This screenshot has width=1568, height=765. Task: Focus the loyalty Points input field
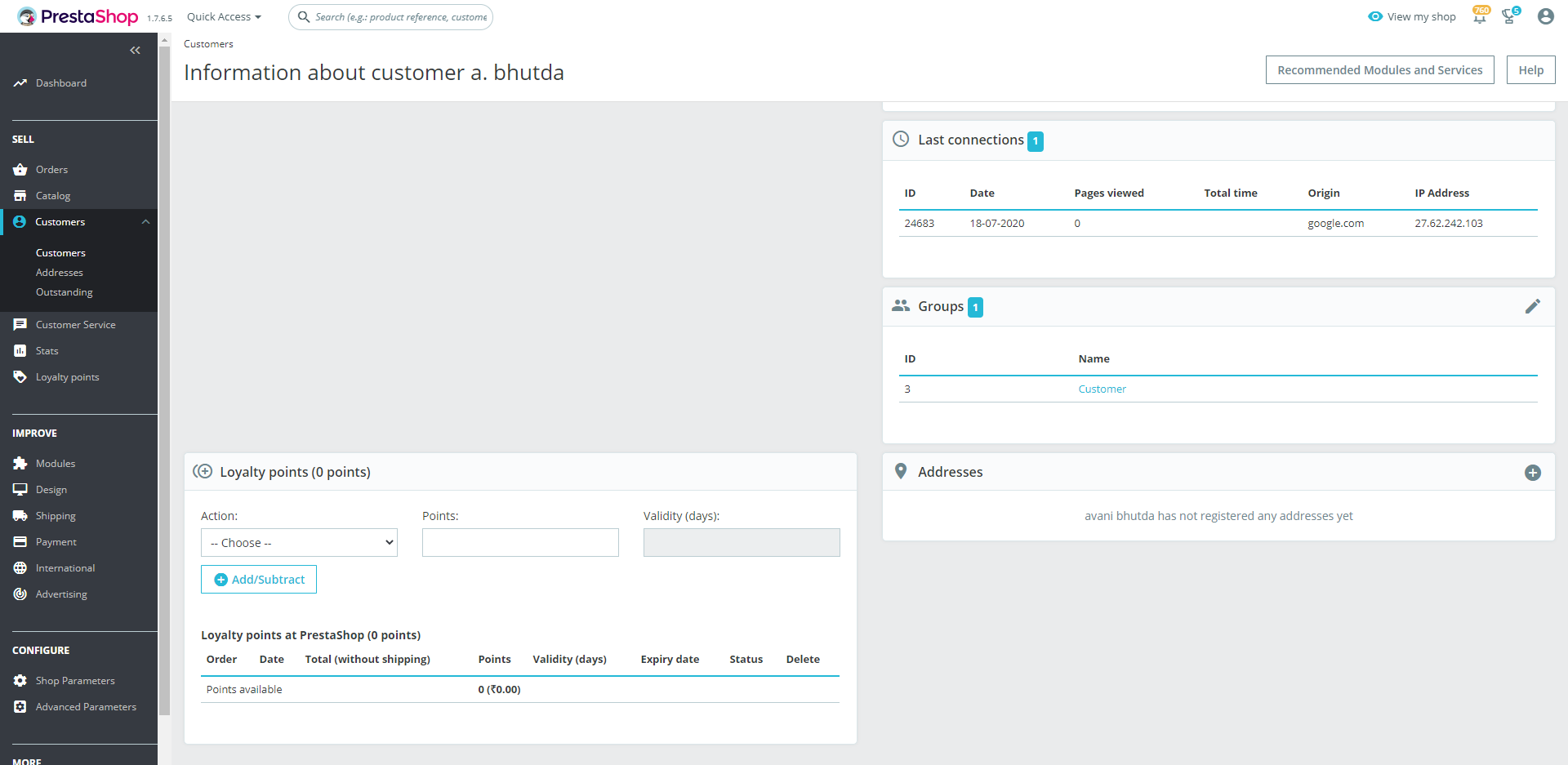(520, 543)
